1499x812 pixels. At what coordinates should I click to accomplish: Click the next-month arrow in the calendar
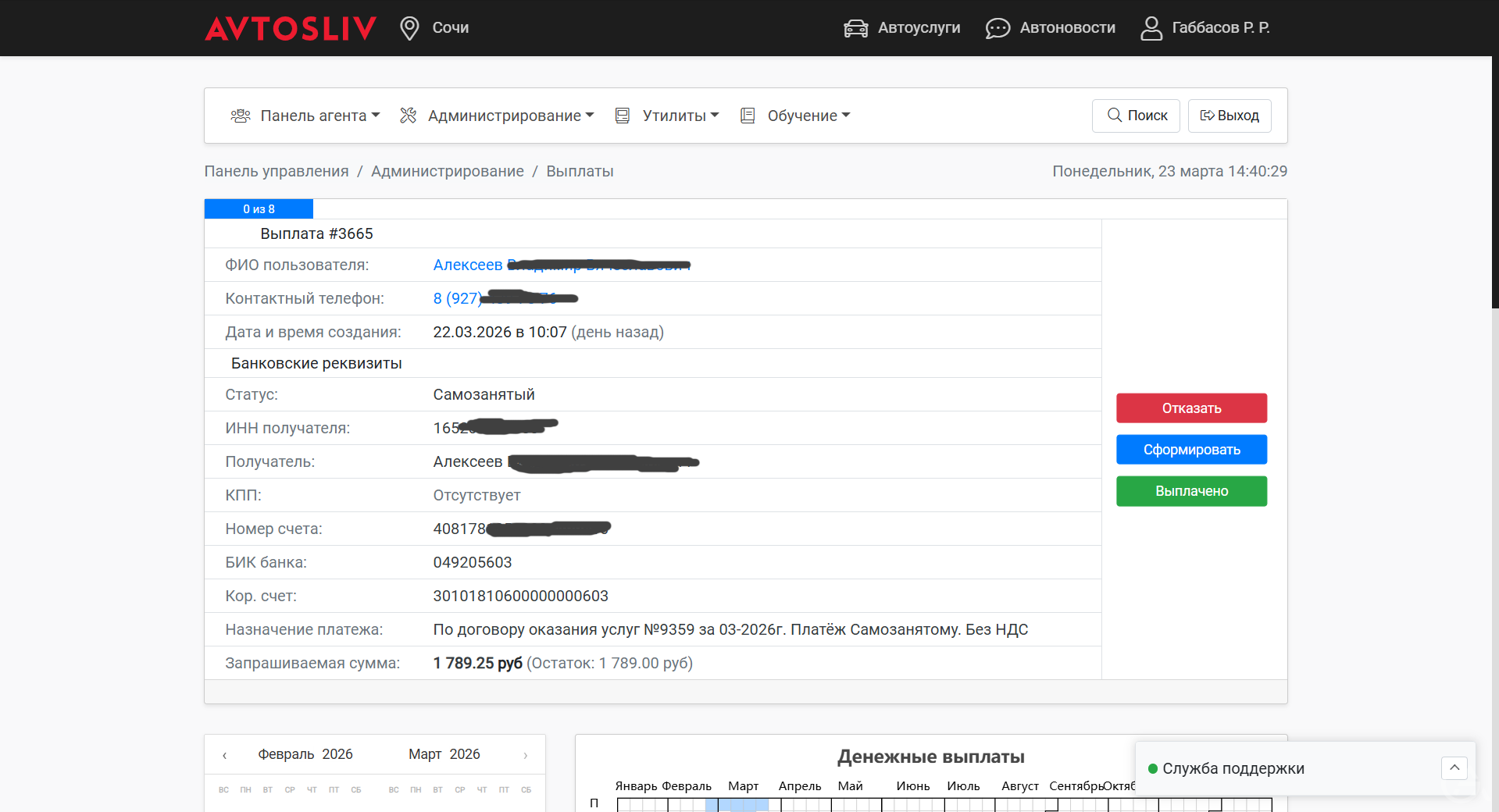pyautogui.click(x=524, y=754)
